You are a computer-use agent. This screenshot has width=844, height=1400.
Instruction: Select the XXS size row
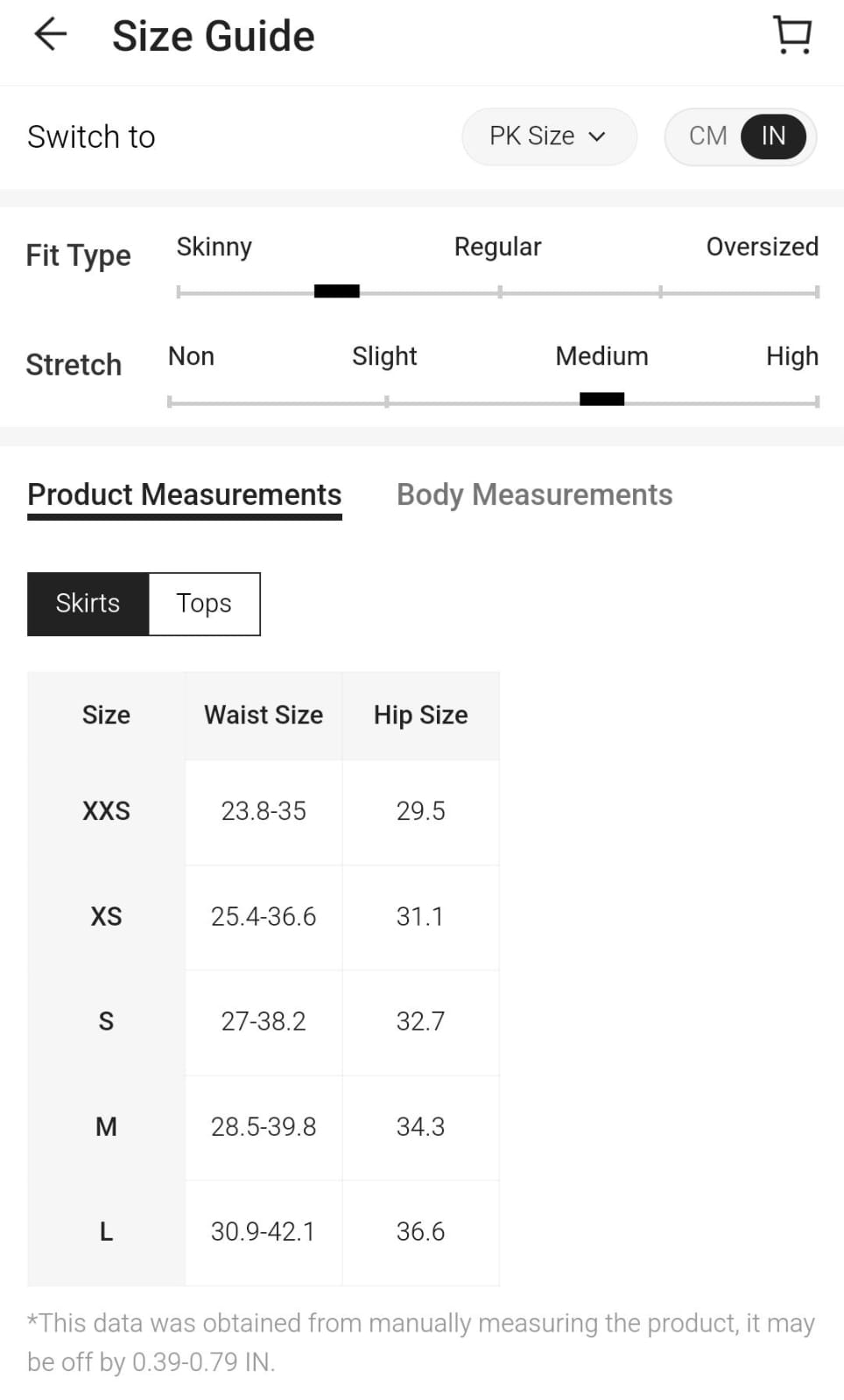[x=106, y=811]
